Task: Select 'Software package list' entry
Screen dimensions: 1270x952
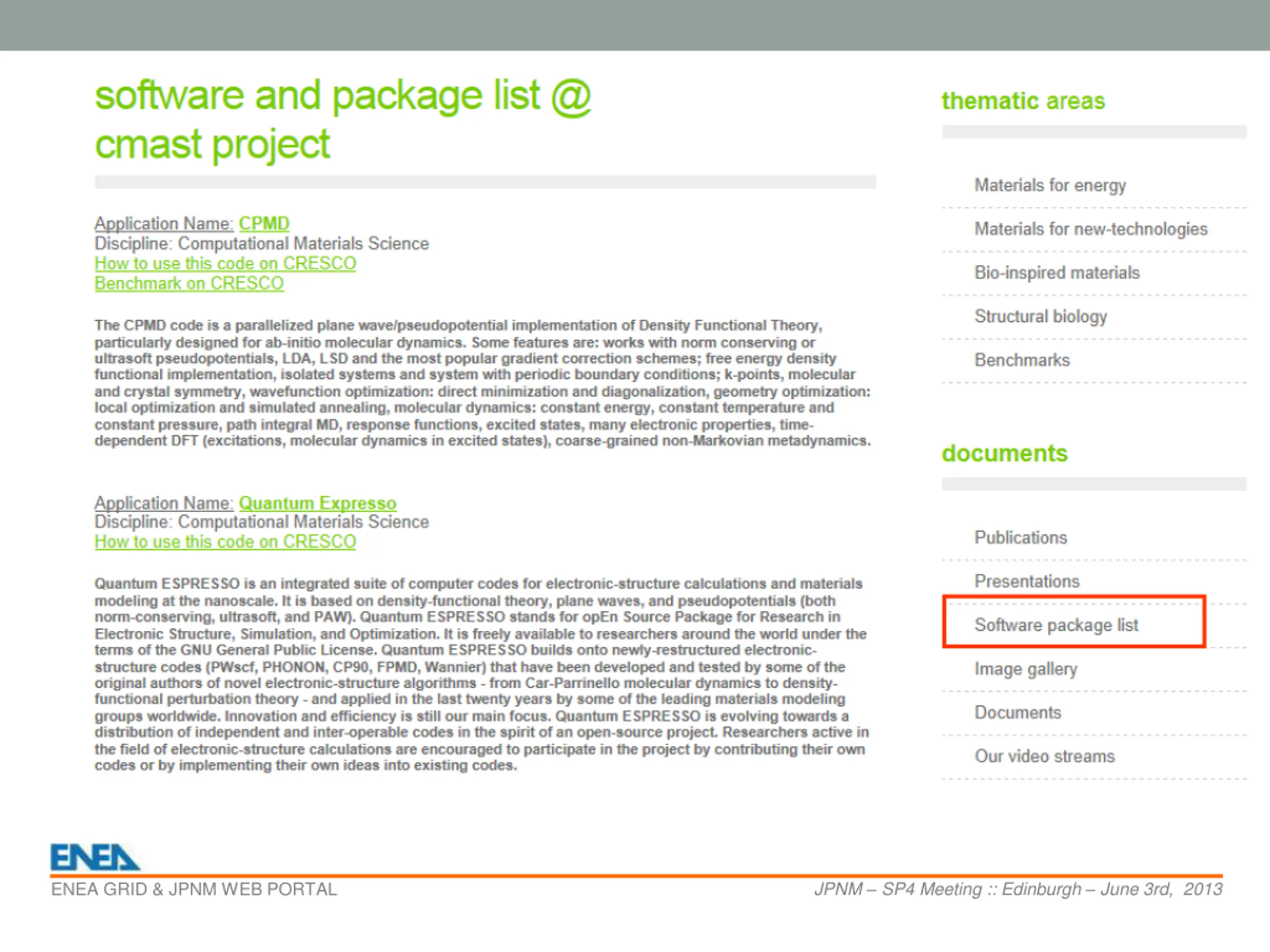Action: (1056, 625)
